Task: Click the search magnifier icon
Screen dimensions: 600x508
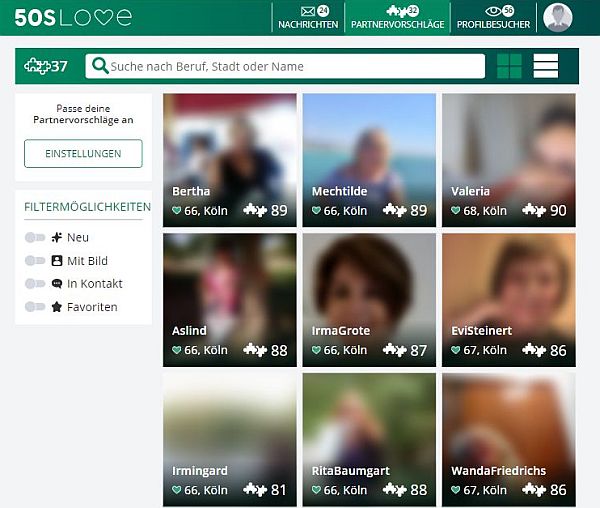Action: point(100,67)
